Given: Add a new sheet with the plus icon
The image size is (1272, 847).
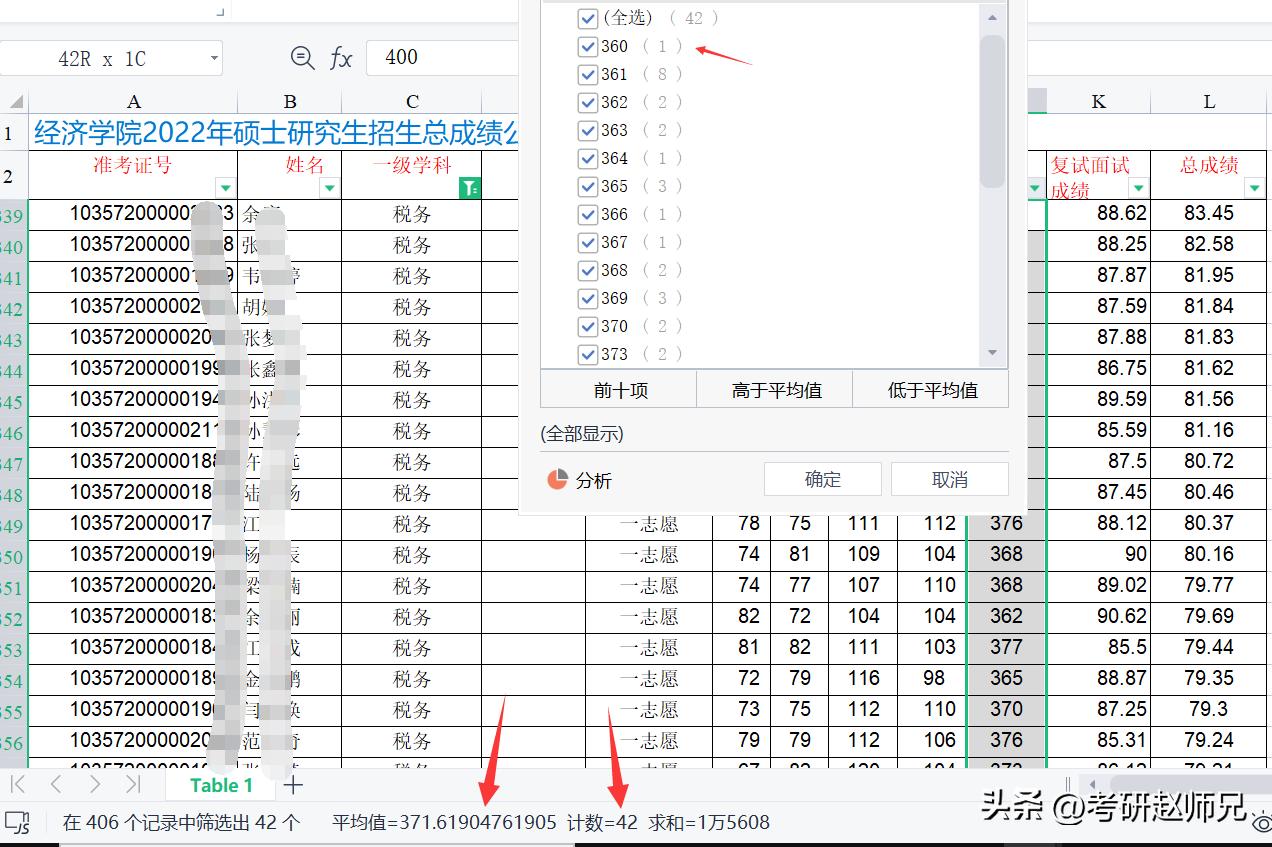Looking at the screenshot, I should click(x=292, y=785).
